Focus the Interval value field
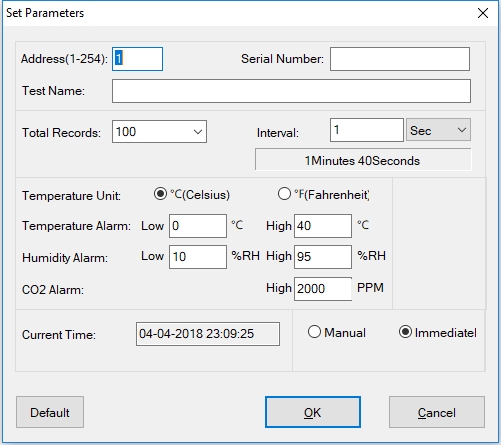The height and width of the screenshot is (445, 501). tap(367, 130)
